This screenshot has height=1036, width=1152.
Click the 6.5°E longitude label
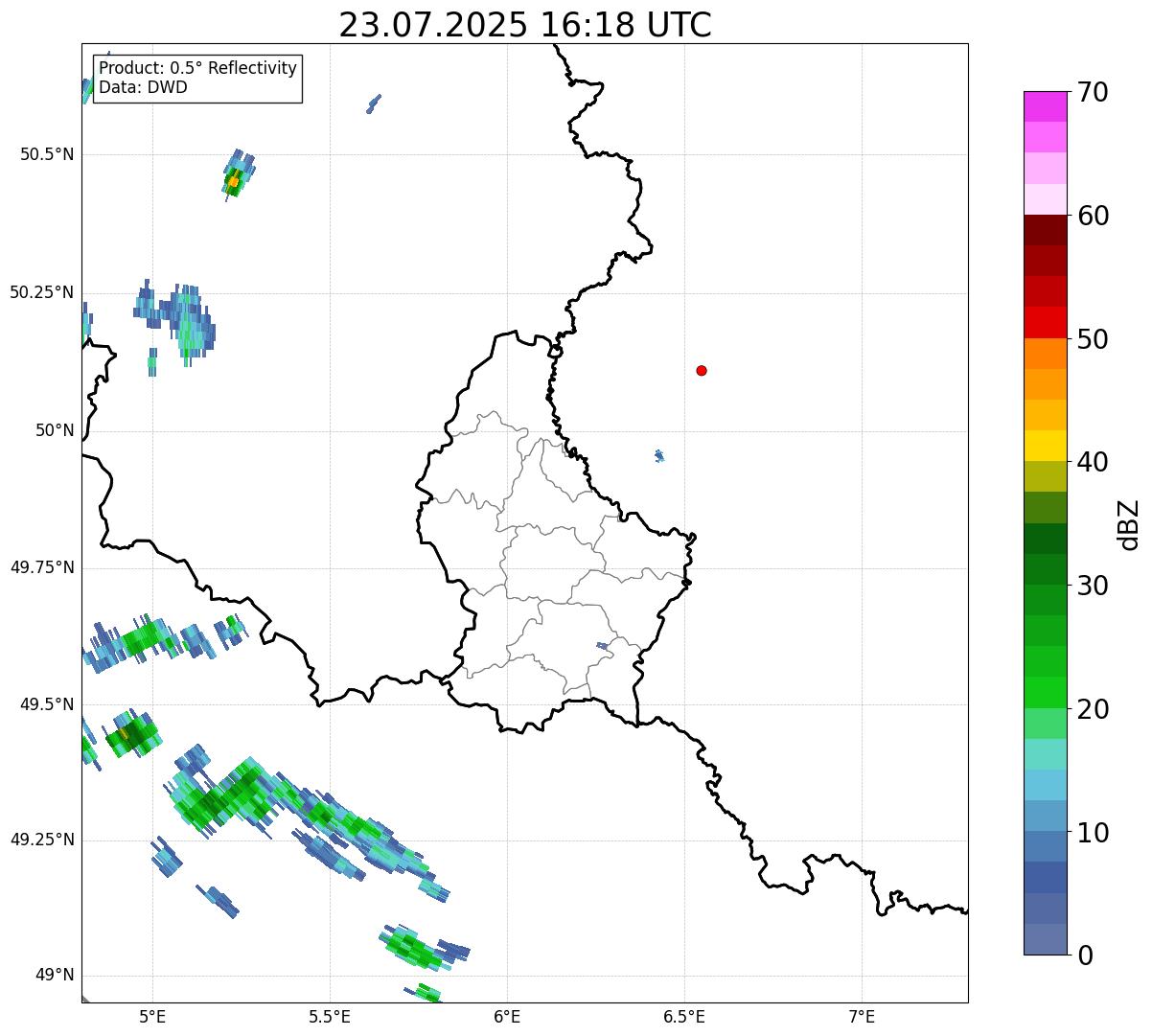[684, 1016]
